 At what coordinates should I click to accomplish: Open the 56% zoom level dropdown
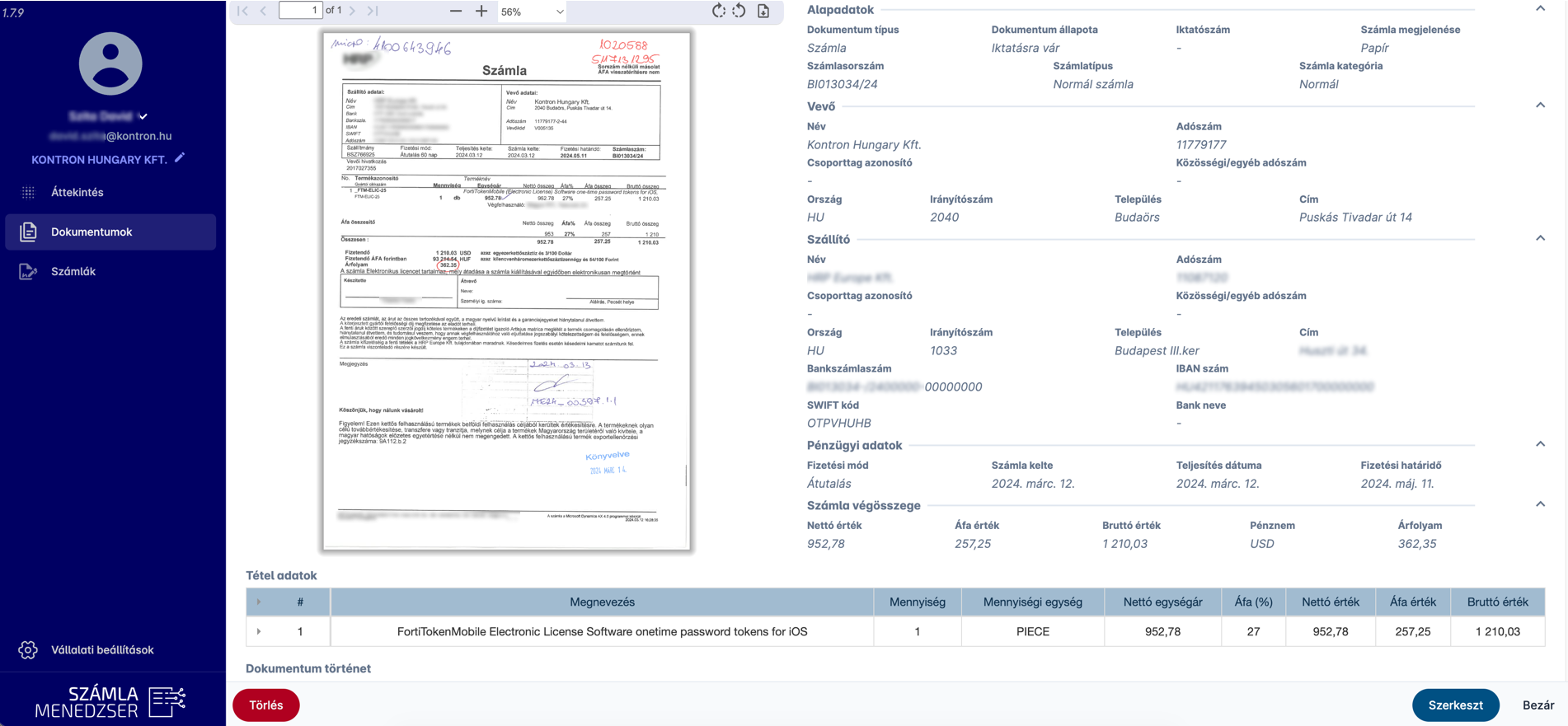coord(533,12)
